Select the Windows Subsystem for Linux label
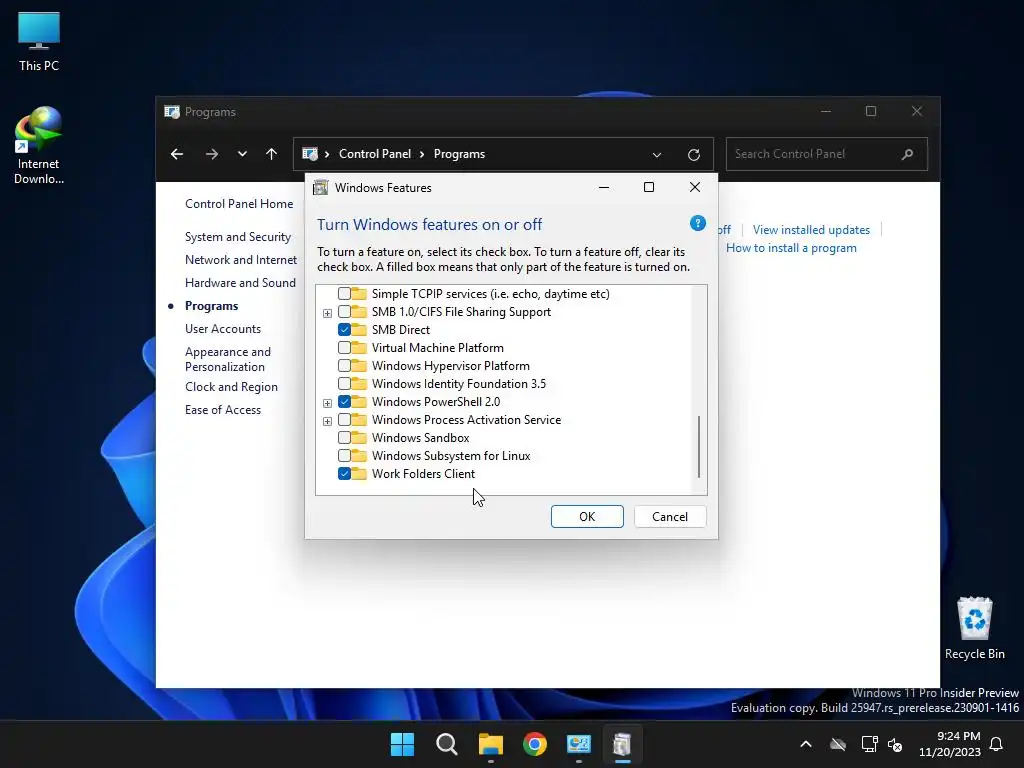The width and height of the screenshot is (1024, 768). tap(451, 456)
